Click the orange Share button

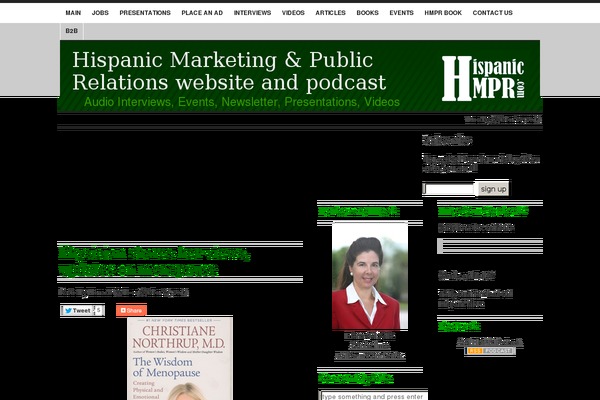click(x=131, y=310)
